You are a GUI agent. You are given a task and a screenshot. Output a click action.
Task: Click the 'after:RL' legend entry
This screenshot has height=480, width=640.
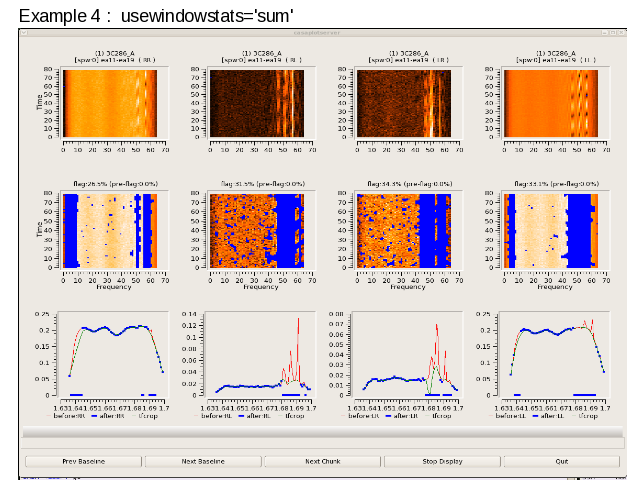pyautogui.click(x=255, y=416)
